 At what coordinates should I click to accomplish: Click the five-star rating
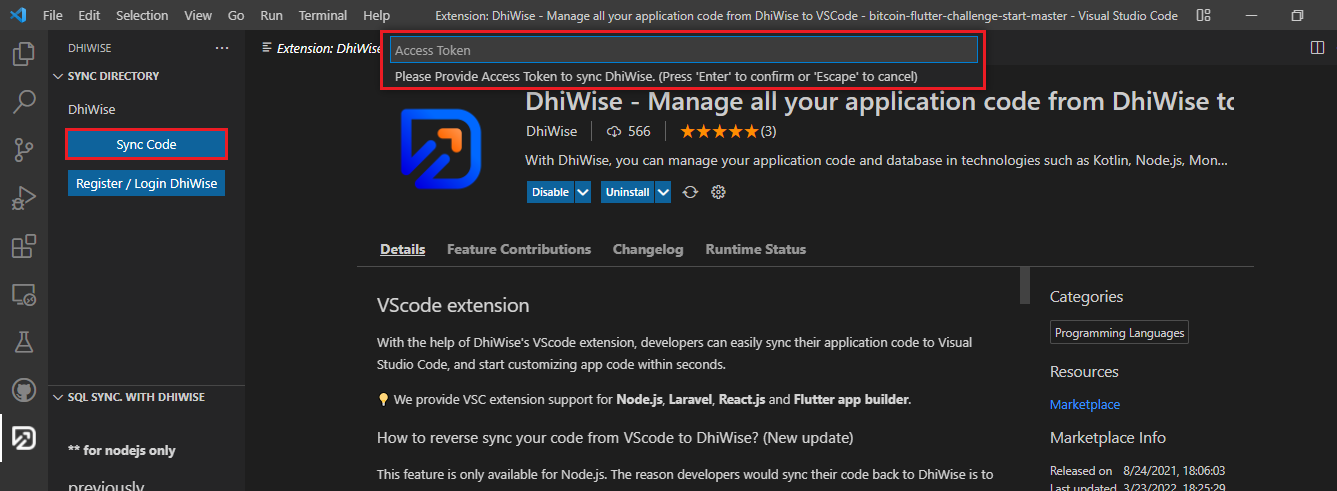719,131
